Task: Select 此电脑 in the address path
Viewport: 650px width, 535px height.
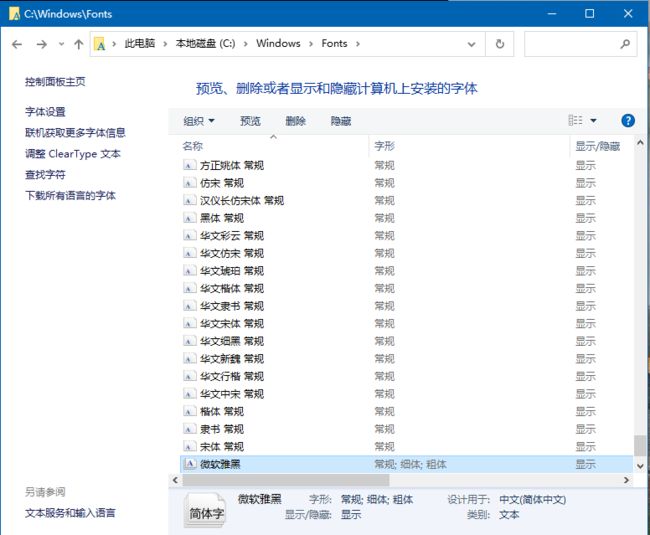Action: pyautogui.click(x=140, y=44)
